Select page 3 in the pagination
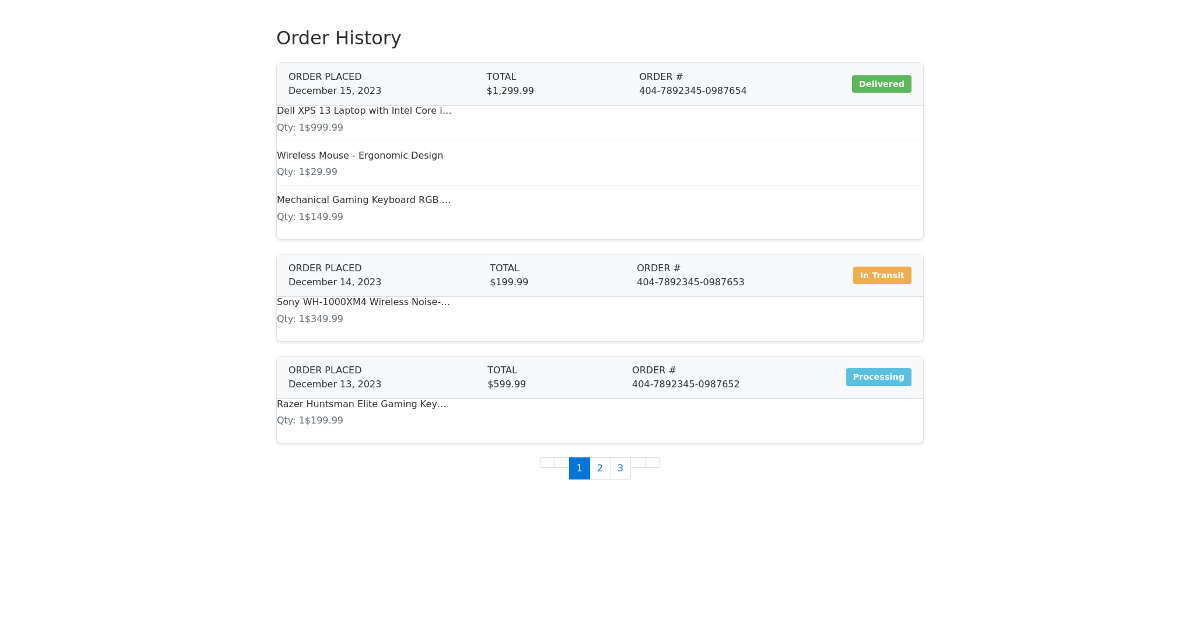Screen dimensions: 1200x630 pos(620,468)
